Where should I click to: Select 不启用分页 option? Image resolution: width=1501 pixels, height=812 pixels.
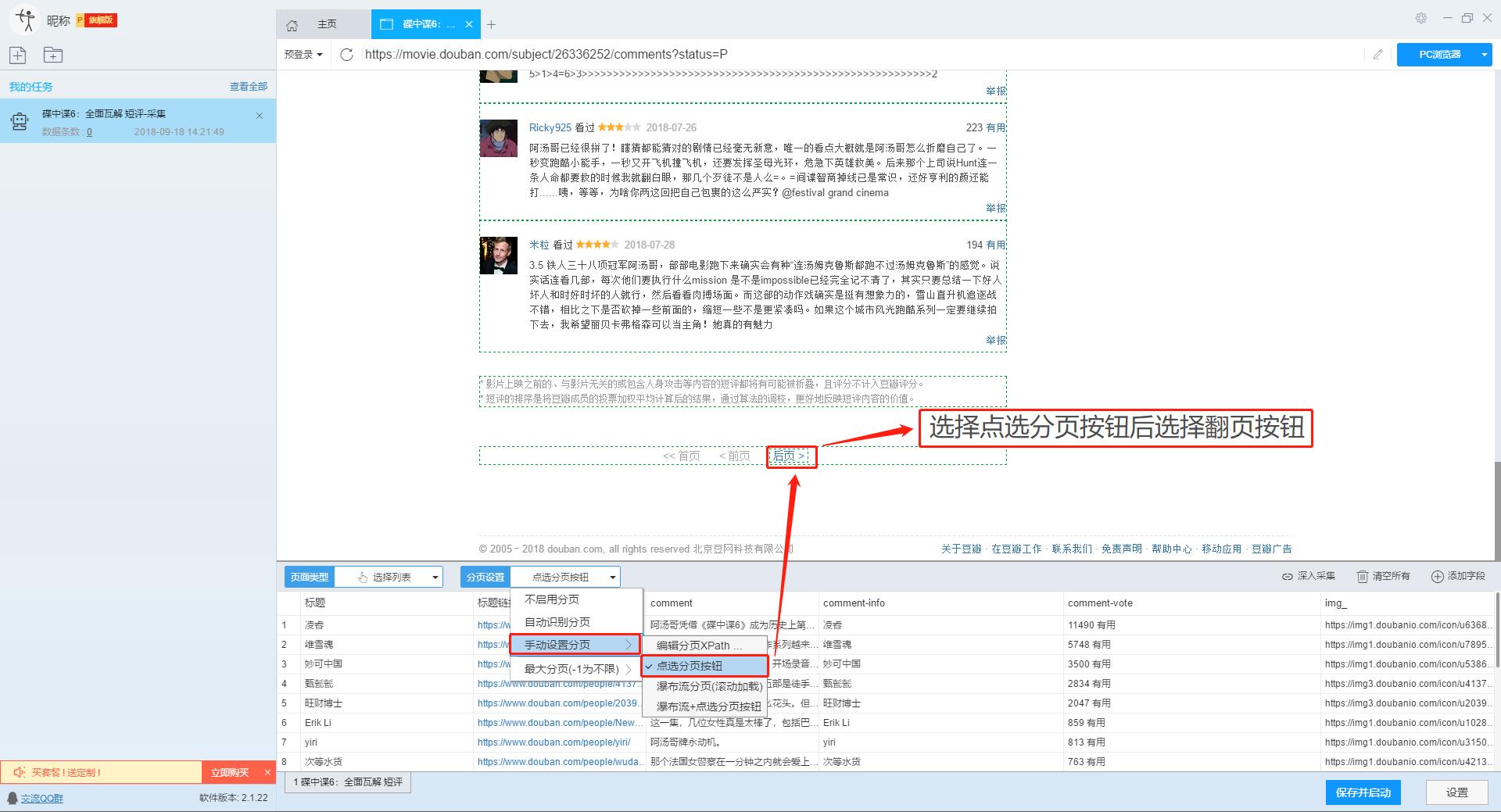coord(576,599)
